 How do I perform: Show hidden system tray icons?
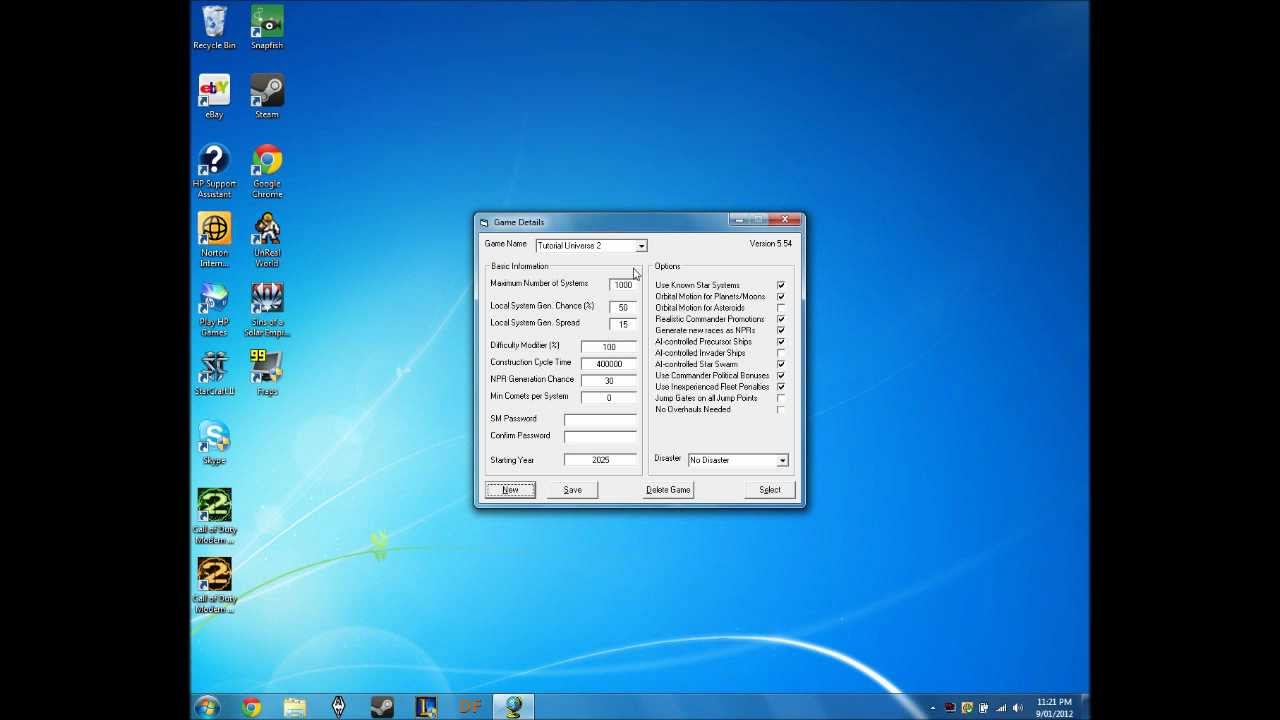coord(933,708)
